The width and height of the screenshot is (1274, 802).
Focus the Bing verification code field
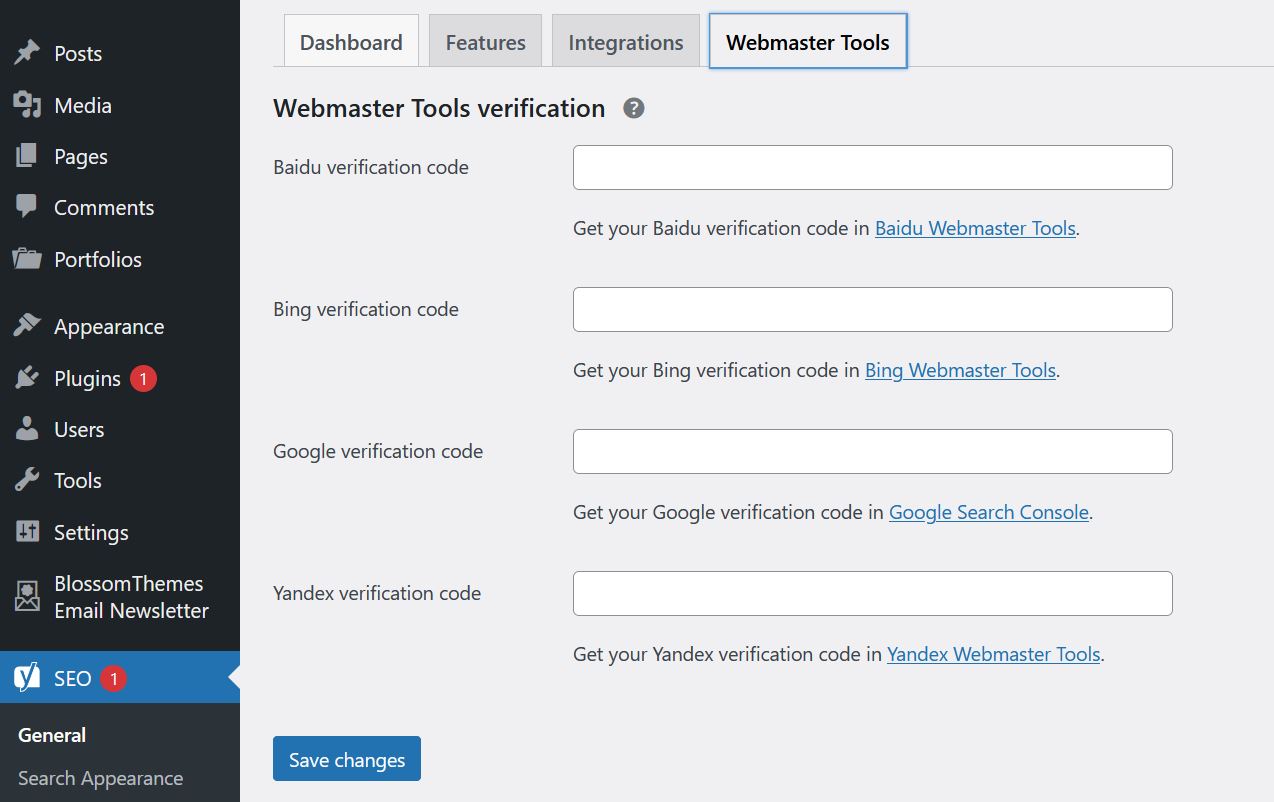[872, 310]
